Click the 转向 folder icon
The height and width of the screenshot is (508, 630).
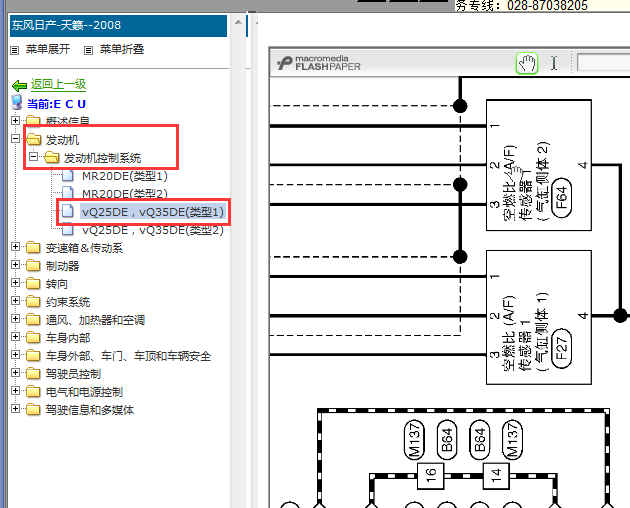[33, 284]
